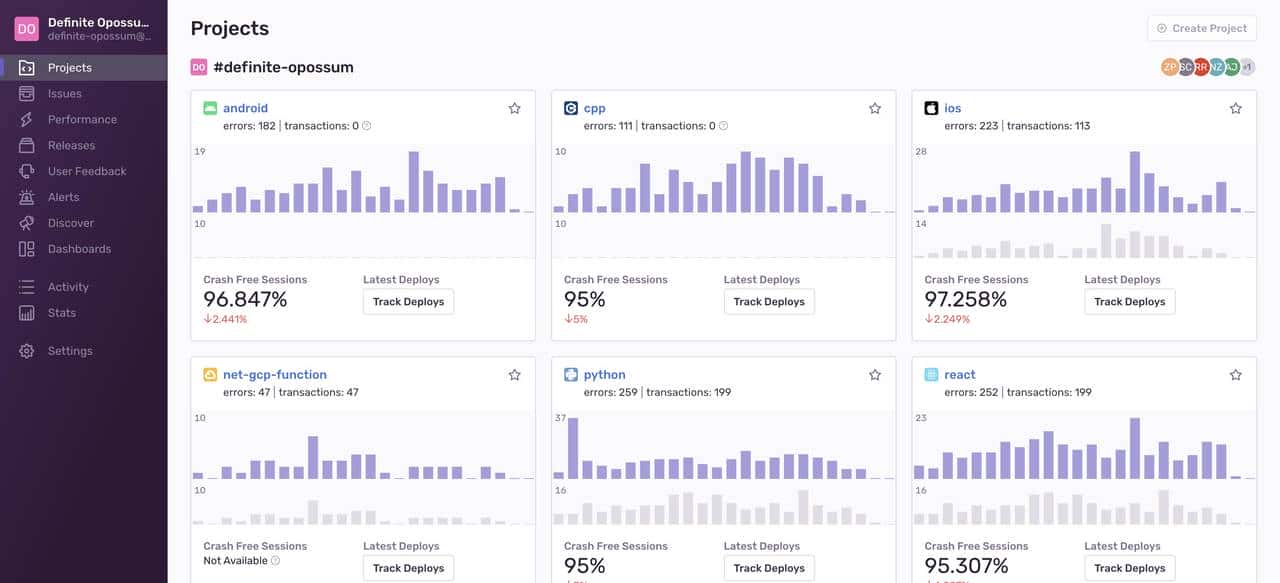
Task: Expand the +1 team members avatar list
Action: click(x=1247, y=67)
